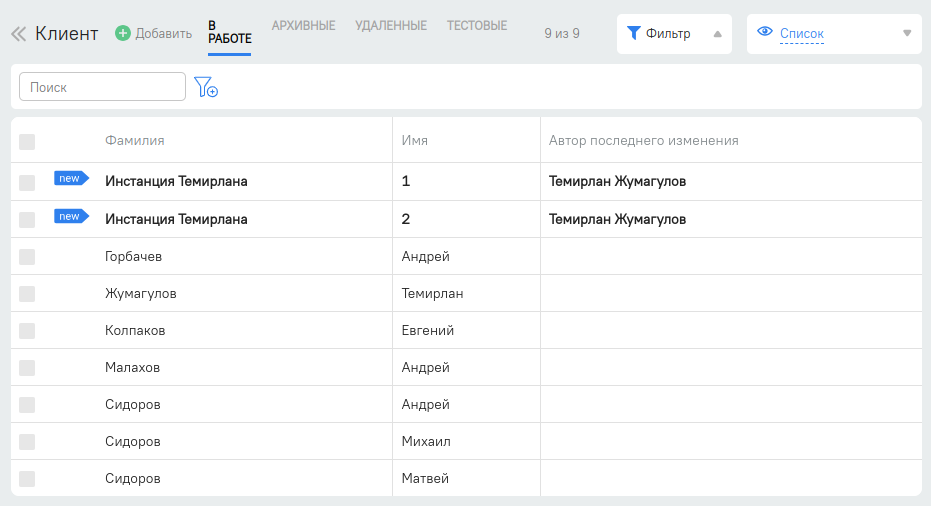Screen dimensions: 931x506
Task: Click the Список view mode link
Action: click(801, 34)
